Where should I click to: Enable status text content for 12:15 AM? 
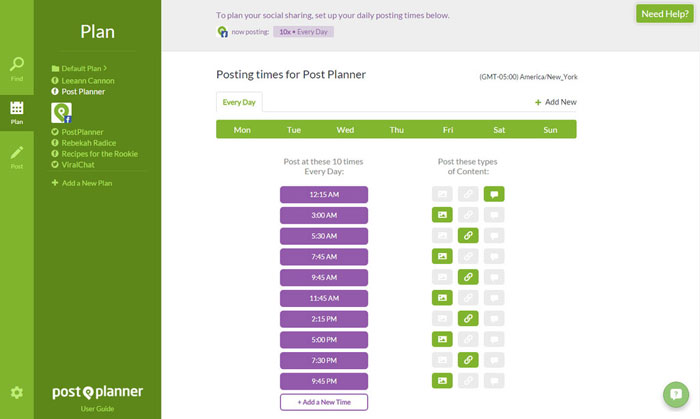(x=493, y=194)
